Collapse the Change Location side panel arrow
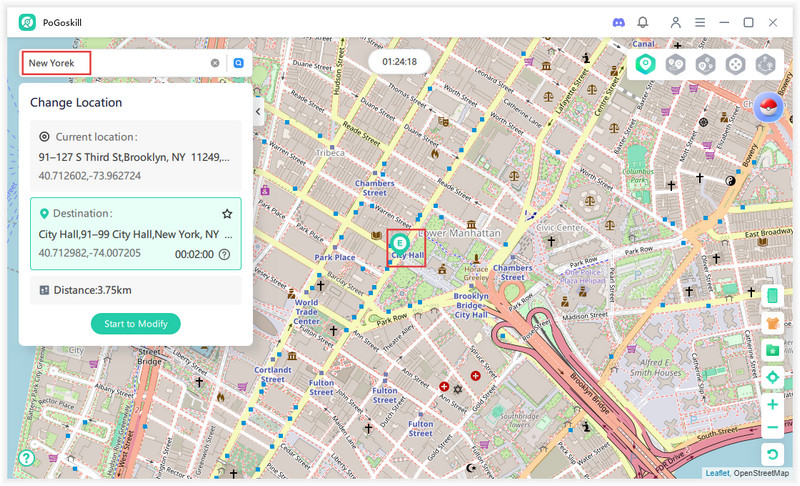The image size is (800, 486). (258, 112)
